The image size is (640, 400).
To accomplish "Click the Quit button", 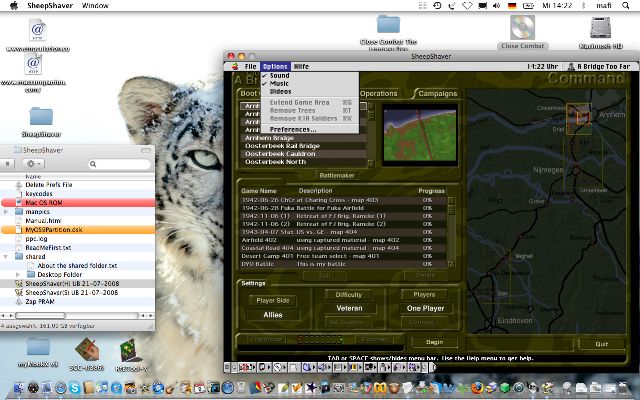I will click(x=602, y=344).
